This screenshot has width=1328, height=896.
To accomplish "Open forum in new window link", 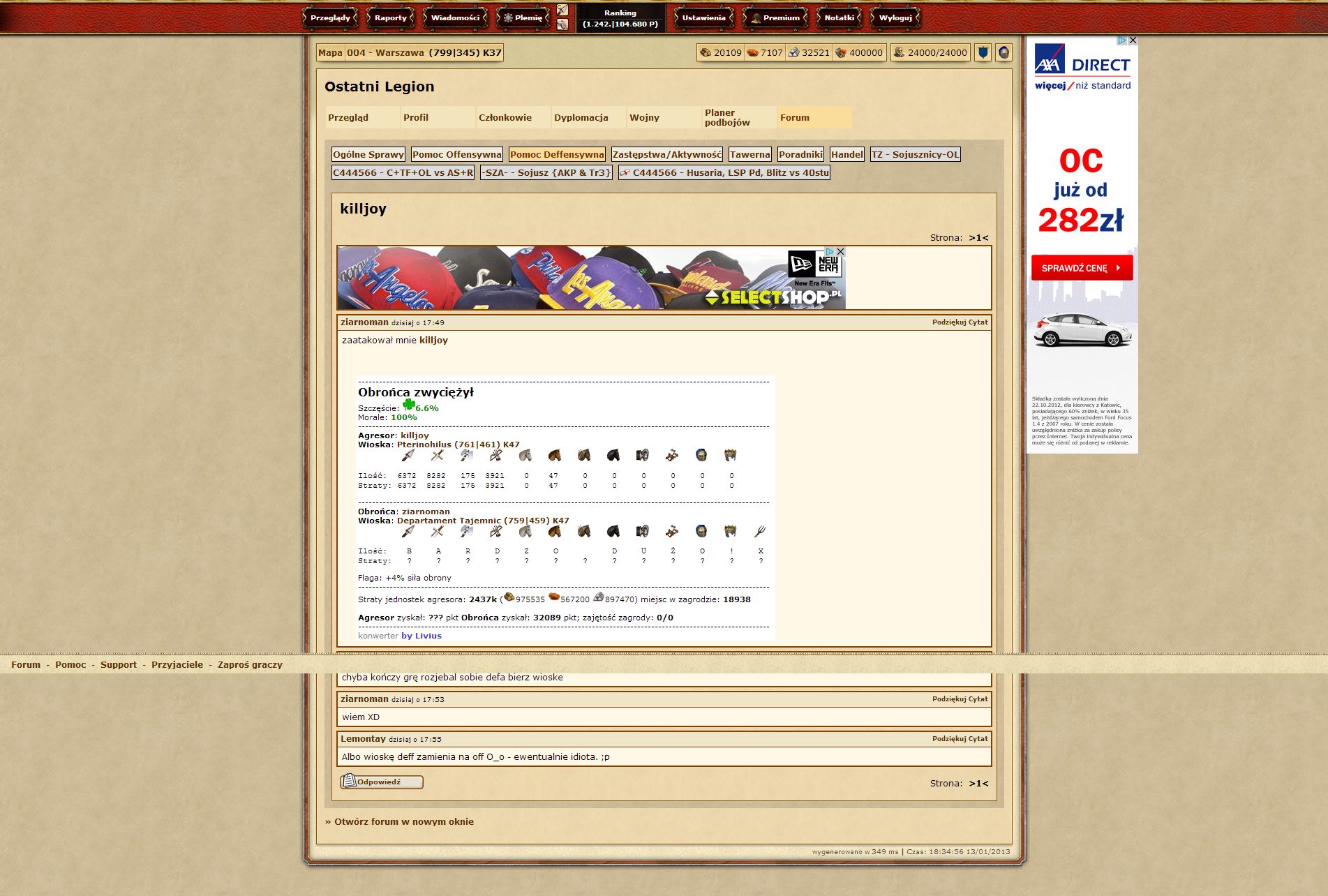I will click(x=403, y=821).
